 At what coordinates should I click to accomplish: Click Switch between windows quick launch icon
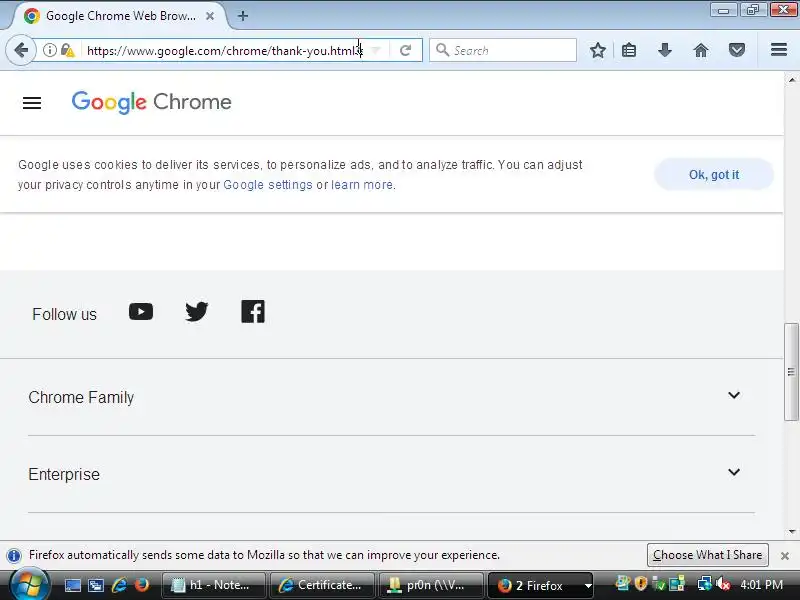[x=95, y=585]
